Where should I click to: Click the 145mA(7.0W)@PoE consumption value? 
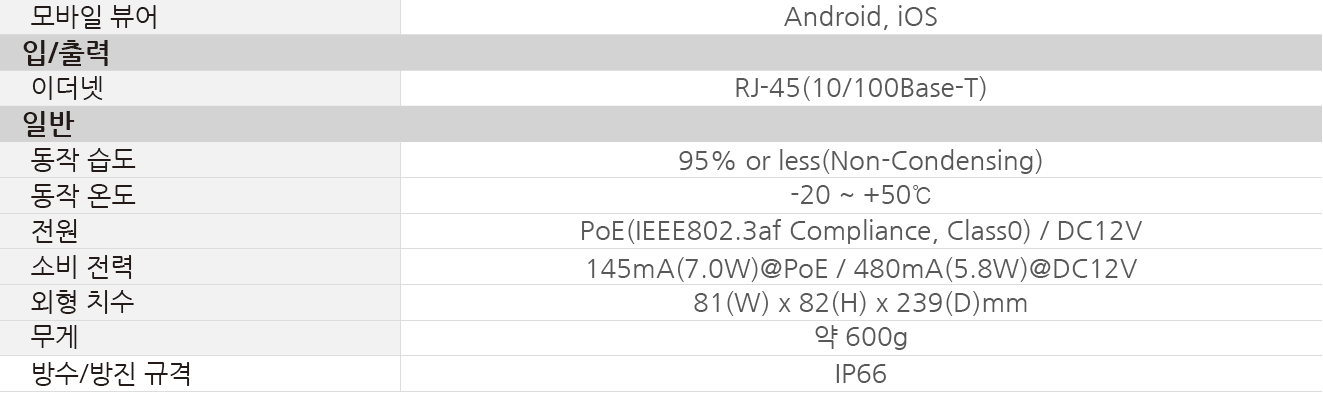[861, 268]
